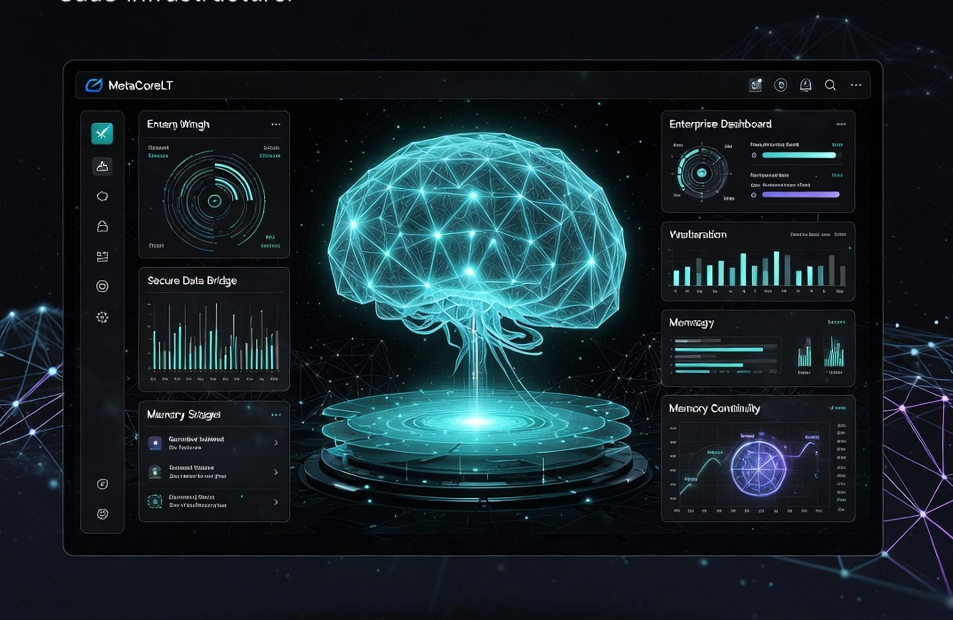Click the Memory Continuity panel title
The height and width of the screenshot is (620, 953).
point(714,408)
